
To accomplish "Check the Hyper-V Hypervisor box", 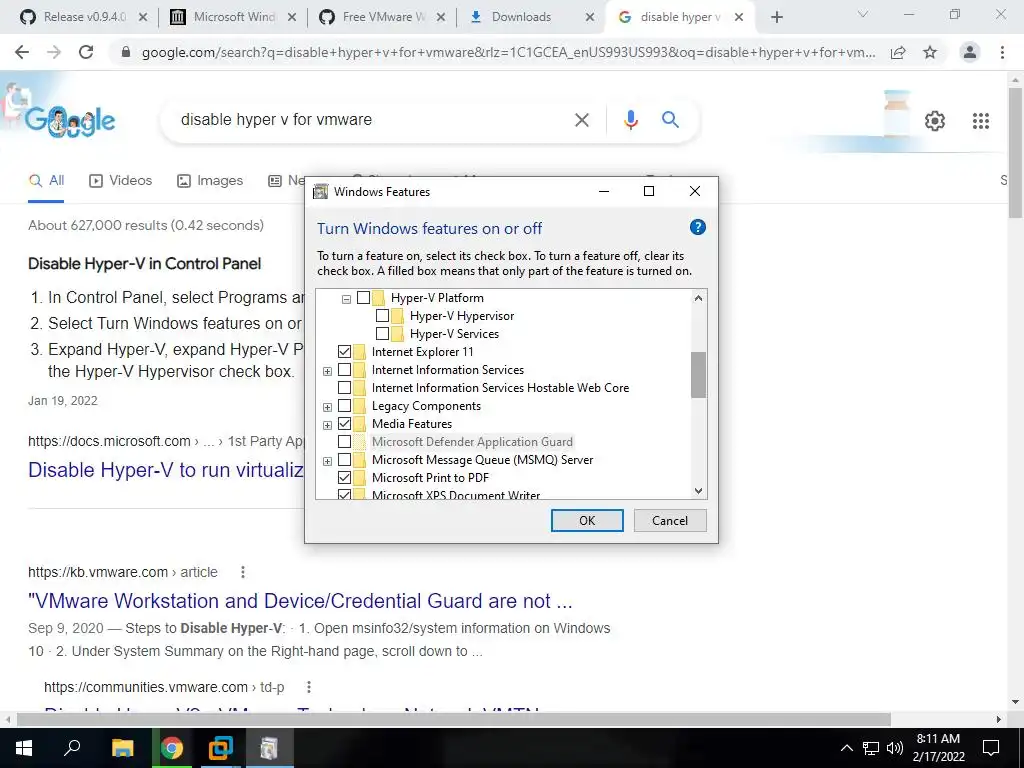I will coord(383,315).
